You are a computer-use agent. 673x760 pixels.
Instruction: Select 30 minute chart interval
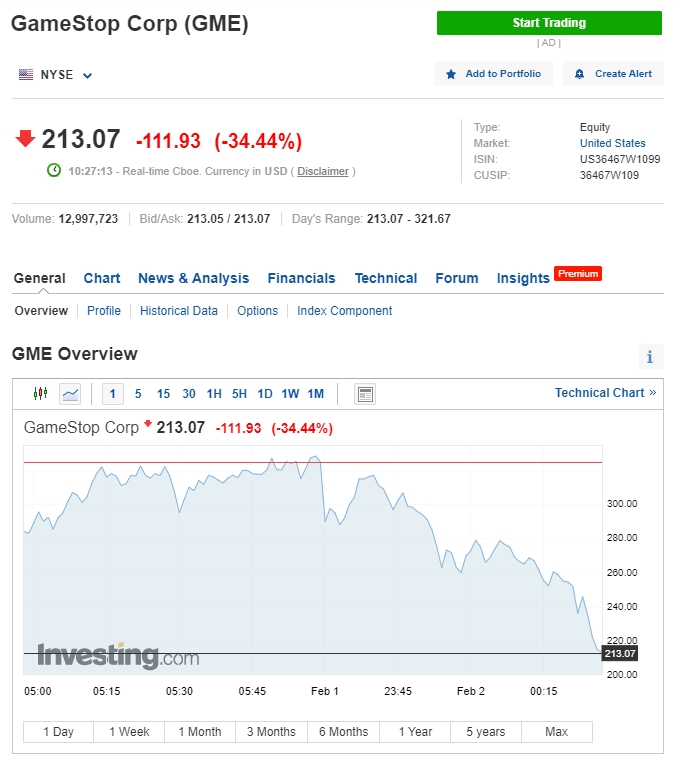(x=188, y=394)
